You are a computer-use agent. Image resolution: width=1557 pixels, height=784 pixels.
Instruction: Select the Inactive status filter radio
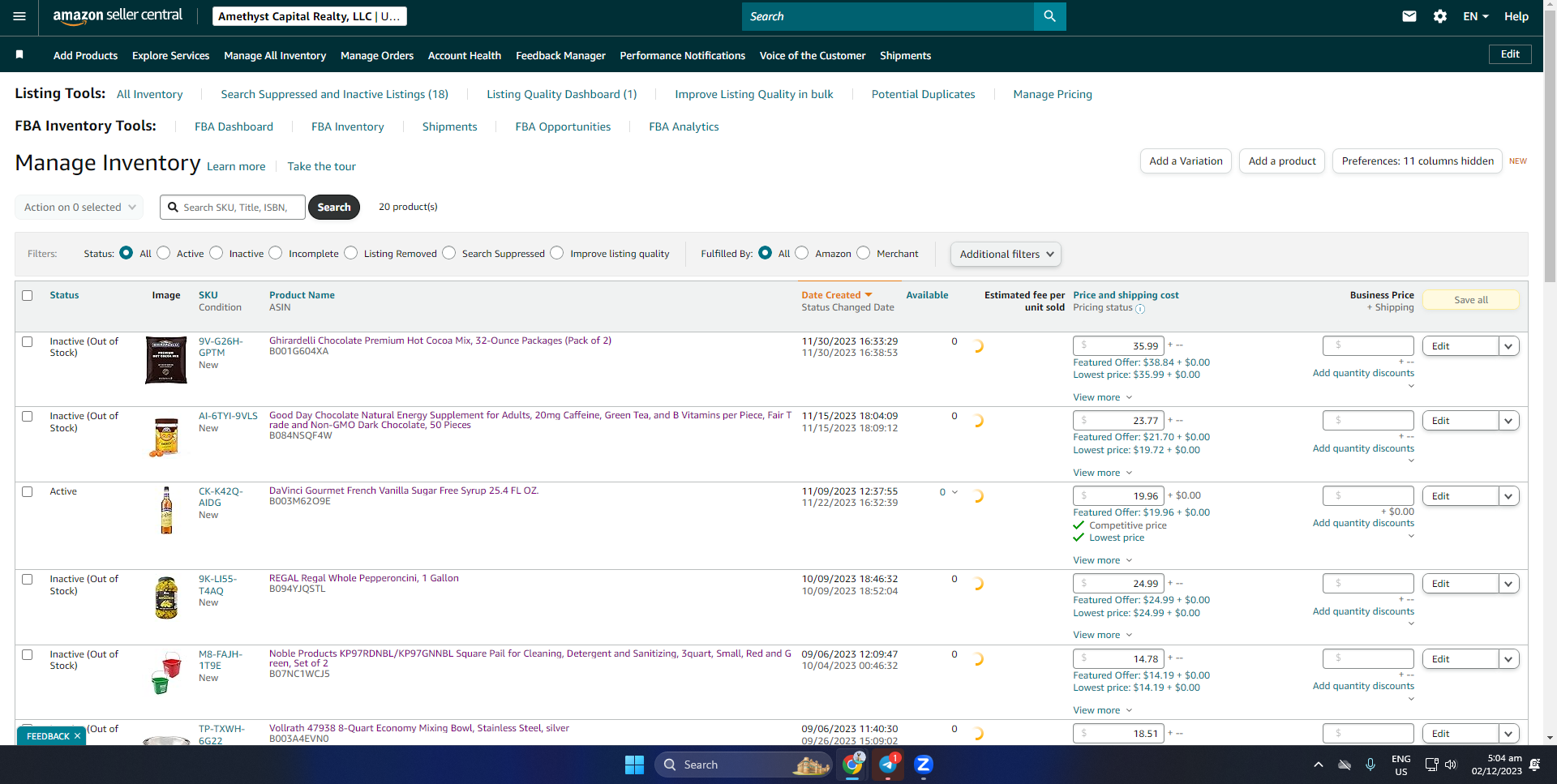(x=217, y=253)
